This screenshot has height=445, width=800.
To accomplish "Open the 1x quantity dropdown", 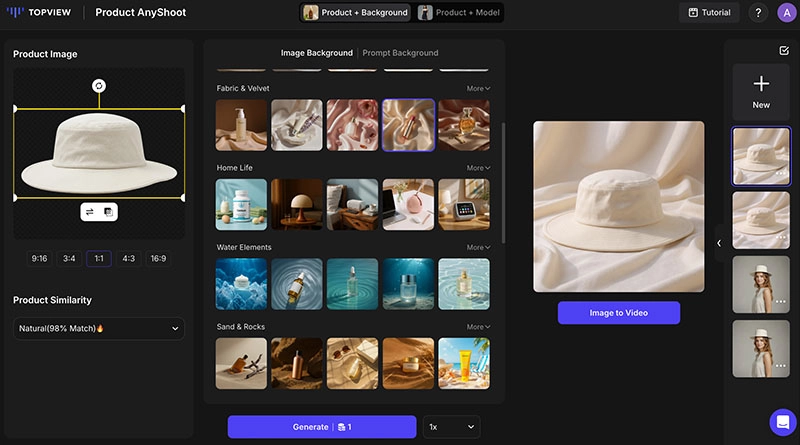I will click(452, 427).
